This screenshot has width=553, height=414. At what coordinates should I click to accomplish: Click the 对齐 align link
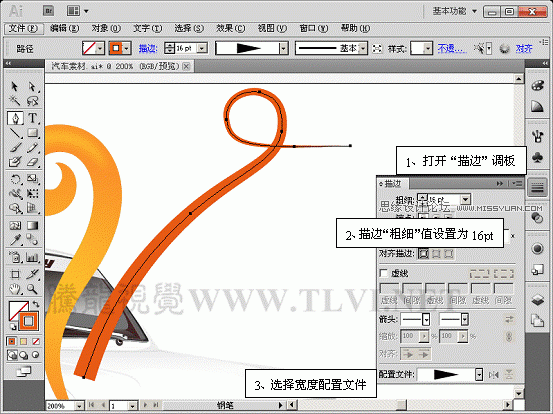[x=524, y=48]
